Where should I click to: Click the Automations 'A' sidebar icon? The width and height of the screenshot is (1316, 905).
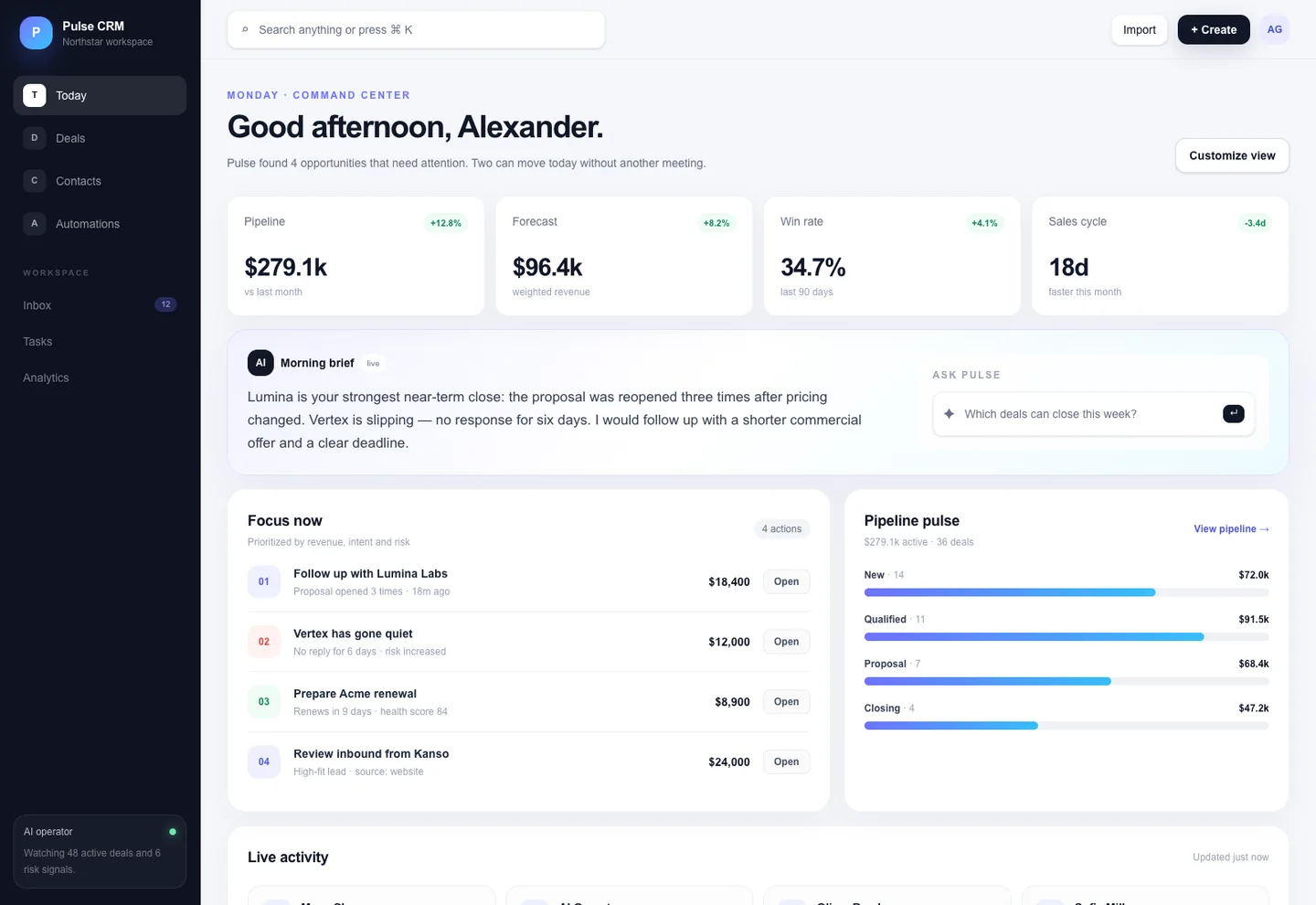pos(35,223)
